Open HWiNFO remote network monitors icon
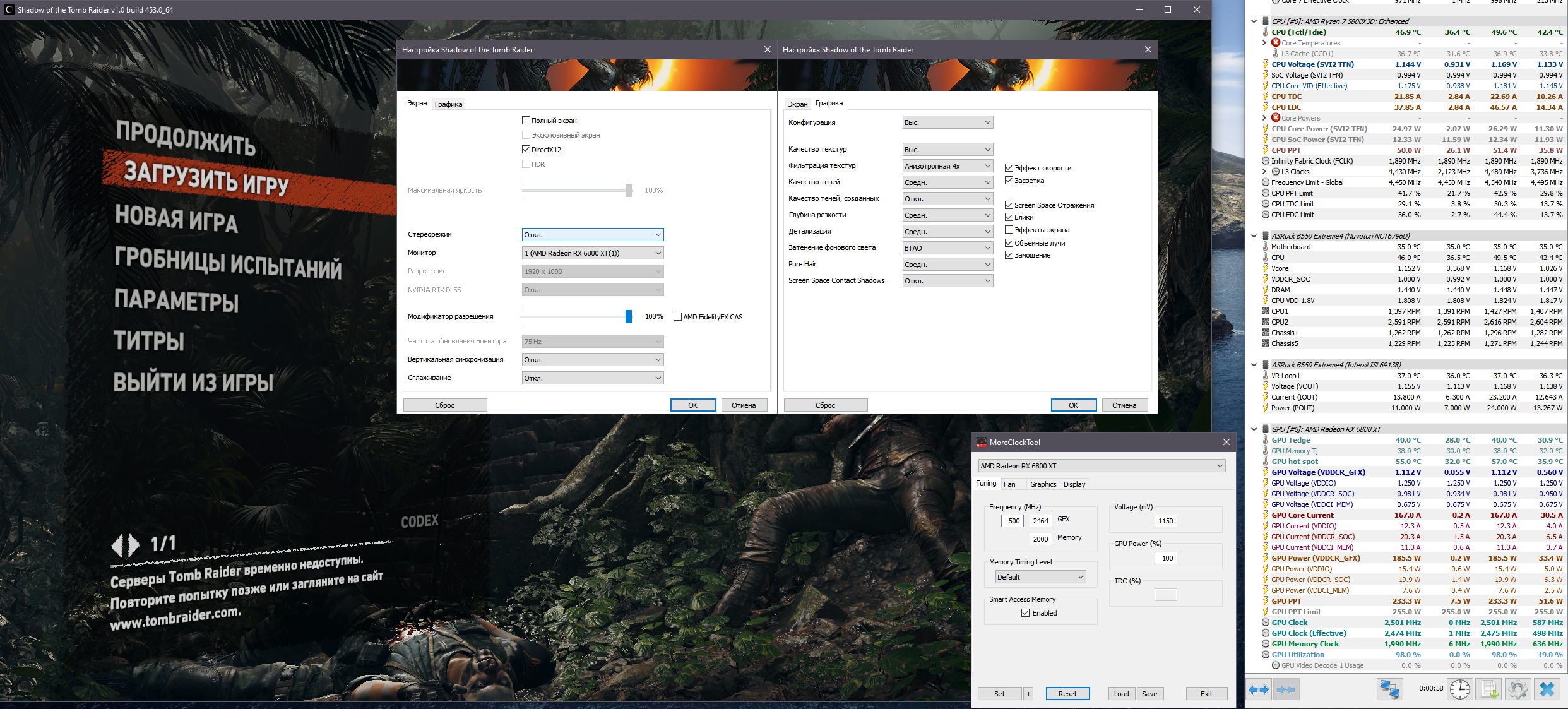Viewport: 1568px width, 709px height. point(1389,689)
